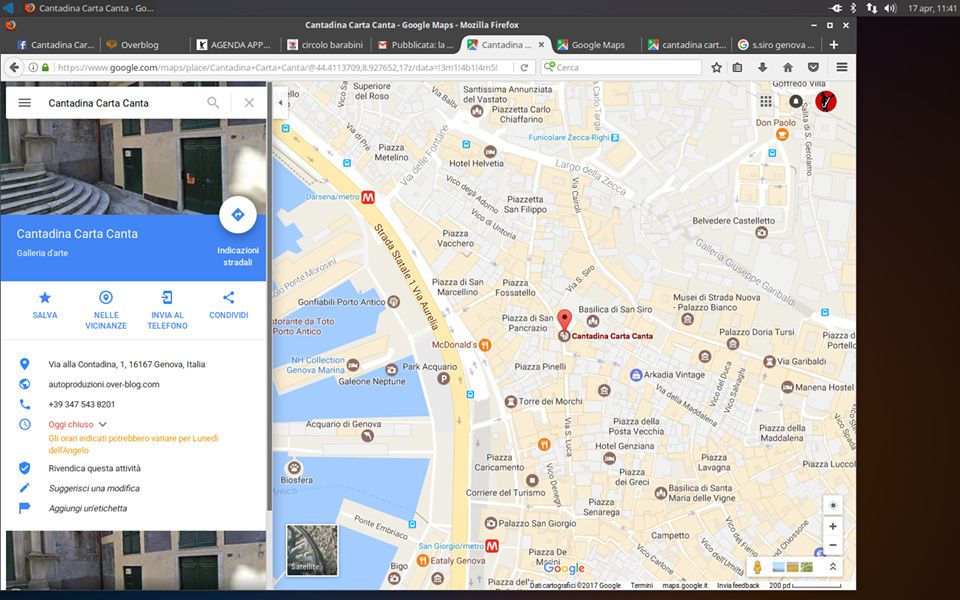
Task: Switch to the s.siro genova tab
Action: pyautogui.click(x=776, y=45)
